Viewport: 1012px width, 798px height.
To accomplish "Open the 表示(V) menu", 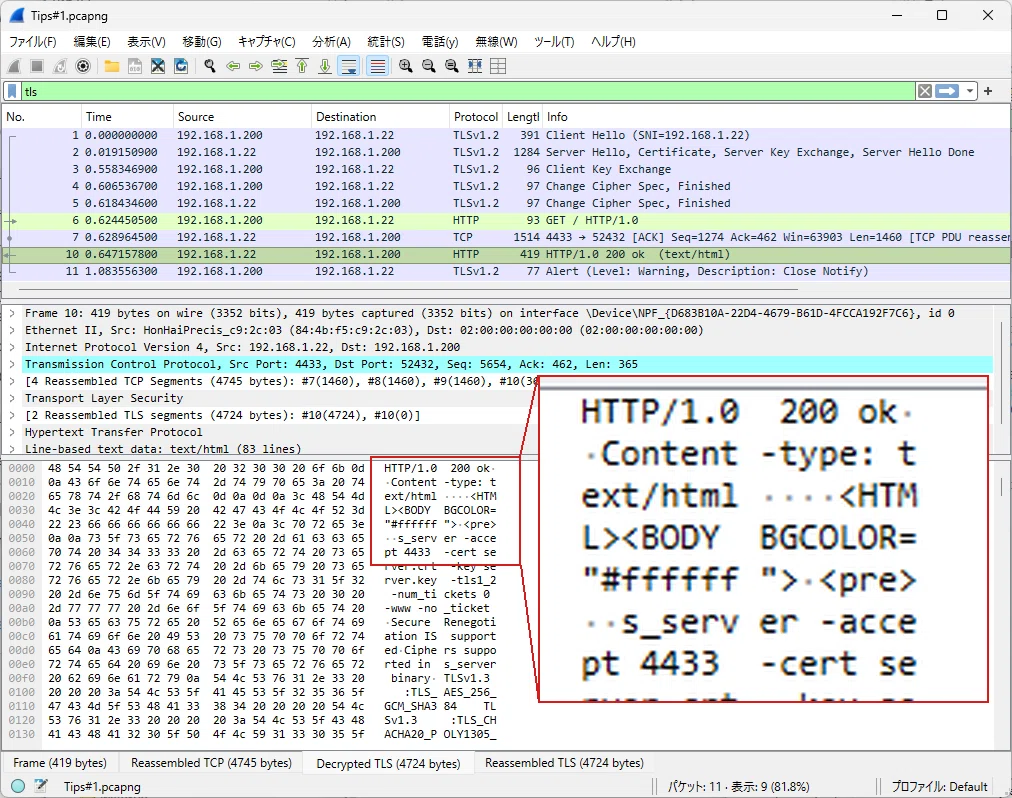I will coord(146,41).
